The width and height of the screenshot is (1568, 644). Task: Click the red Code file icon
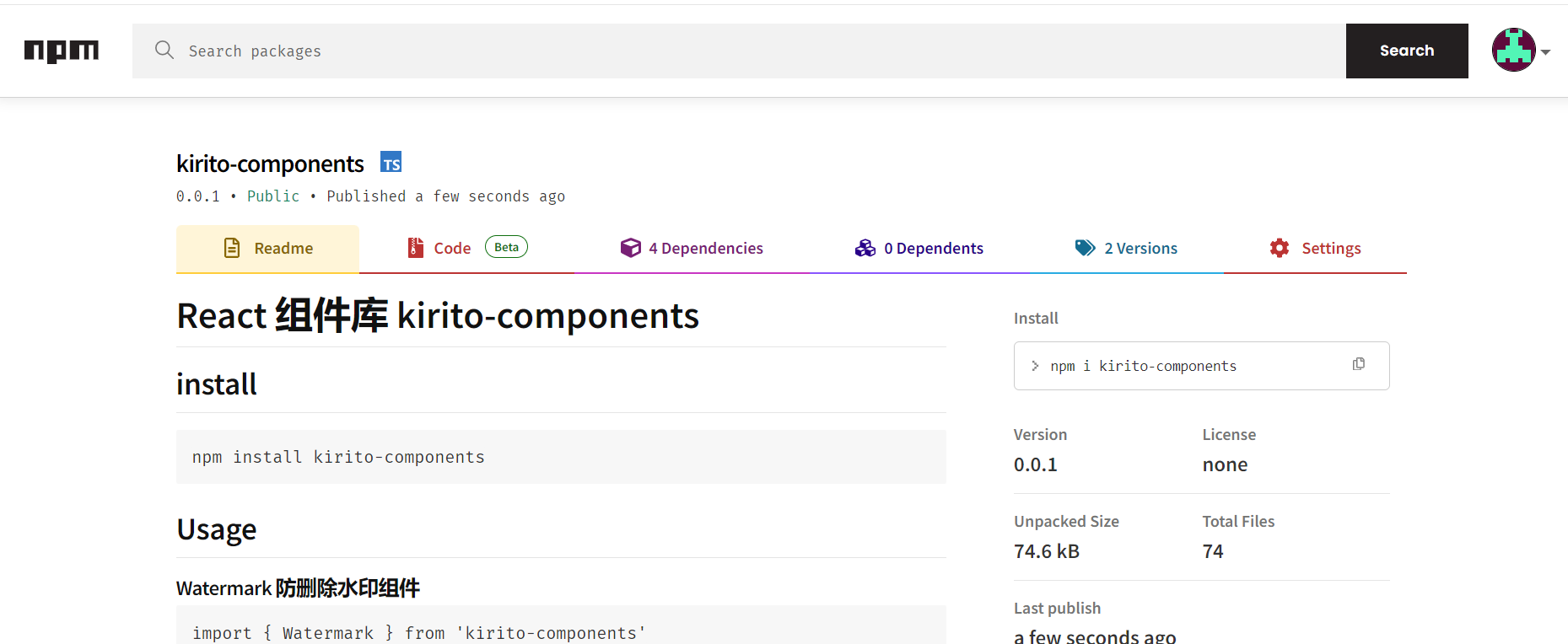pos(415,248)
